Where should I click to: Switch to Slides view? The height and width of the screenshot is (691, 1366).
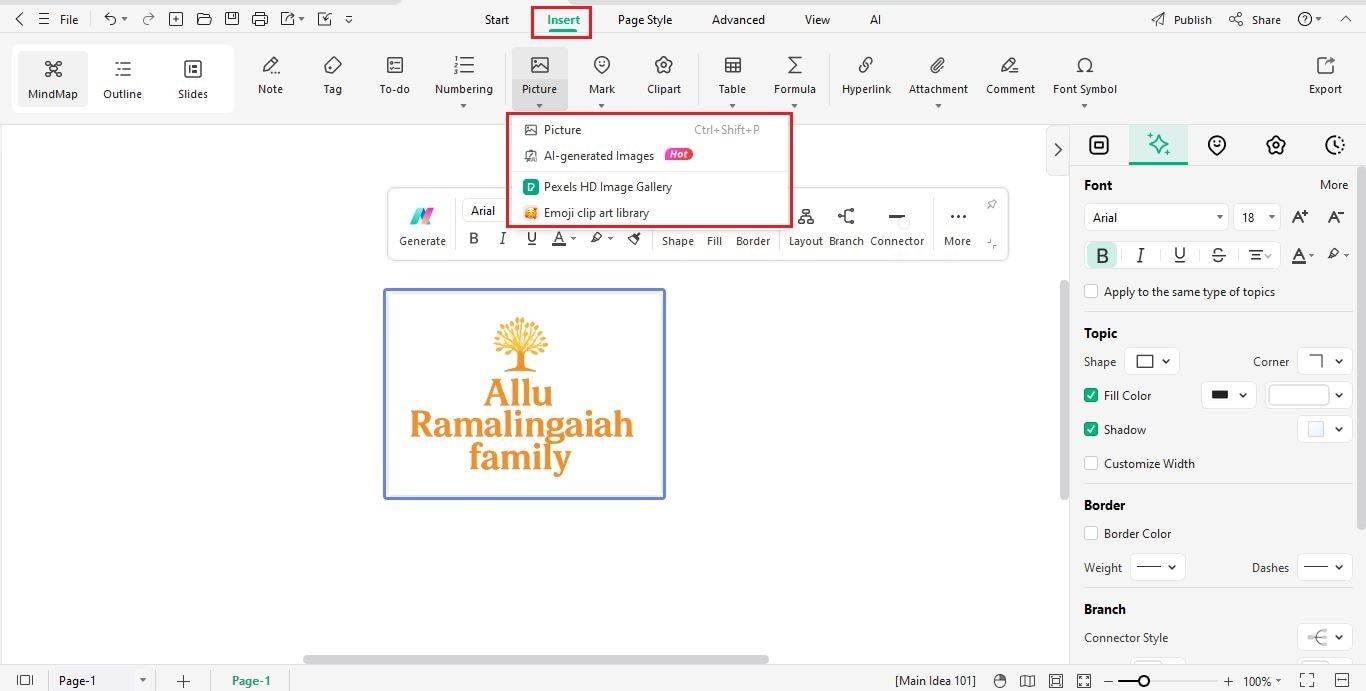(x=193, y=79)
